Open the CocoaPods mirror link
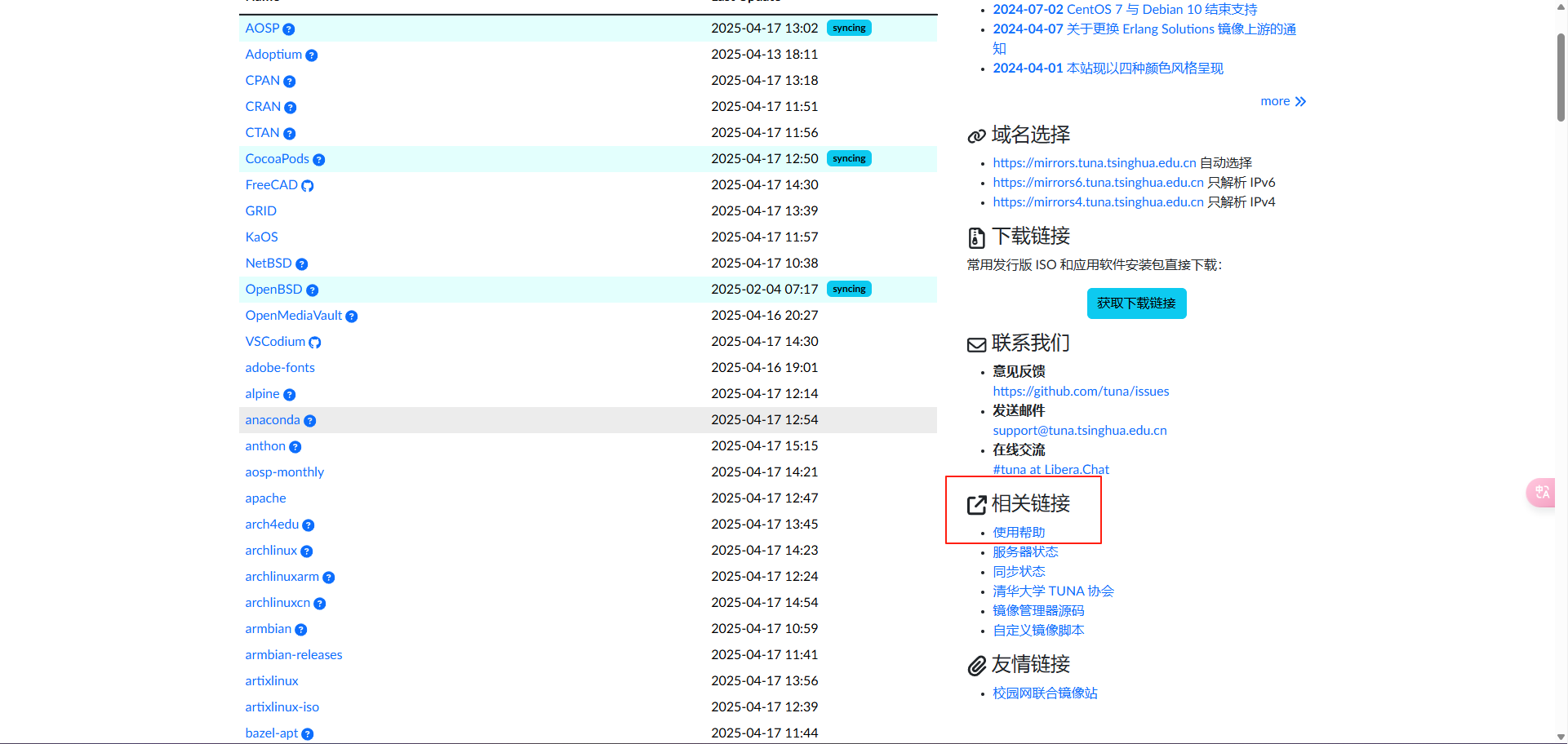Image resolution: width=1568 pixels, height=744 pixels. 277,158
